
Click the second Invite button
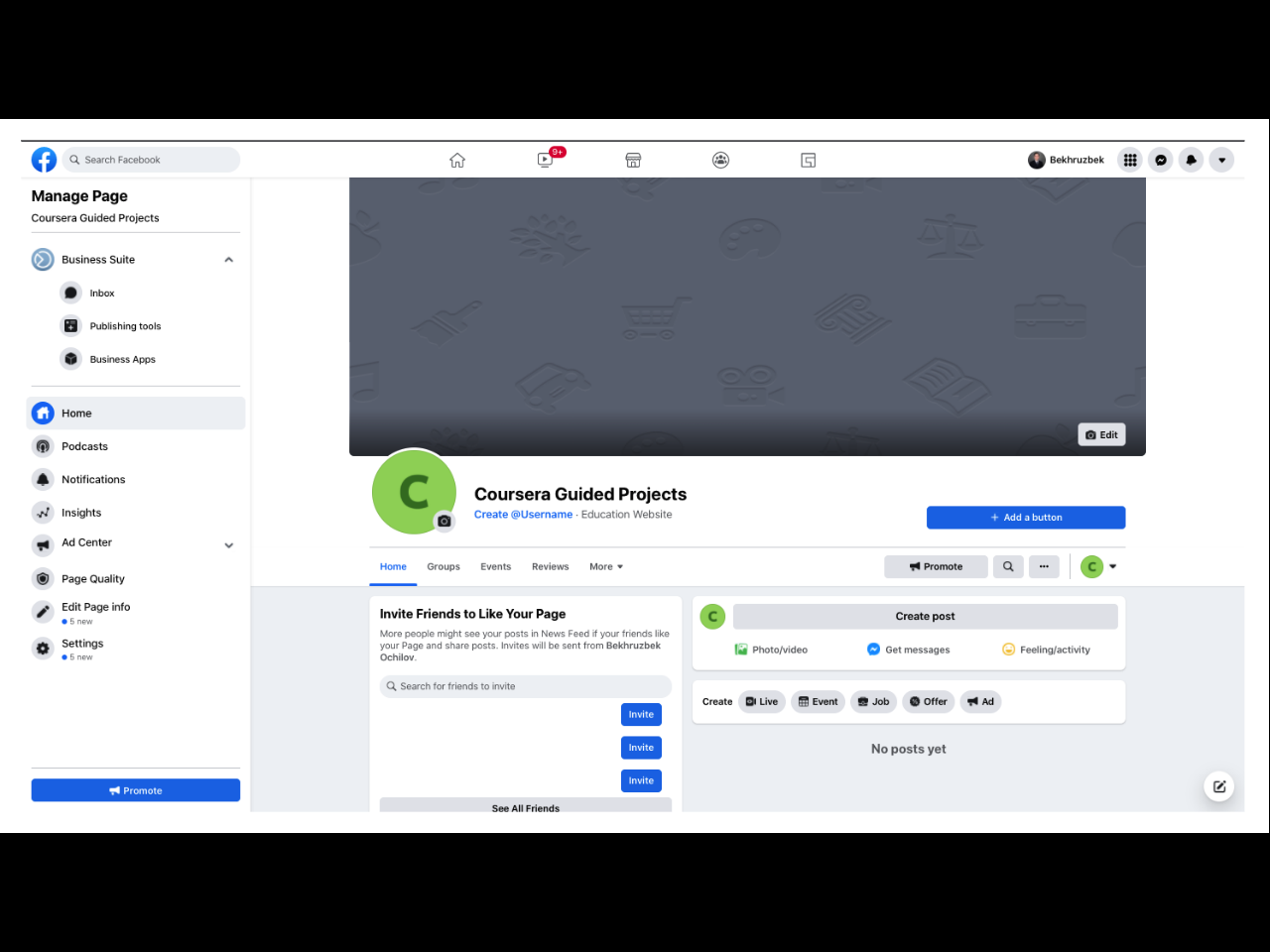(x=641, y=748)
